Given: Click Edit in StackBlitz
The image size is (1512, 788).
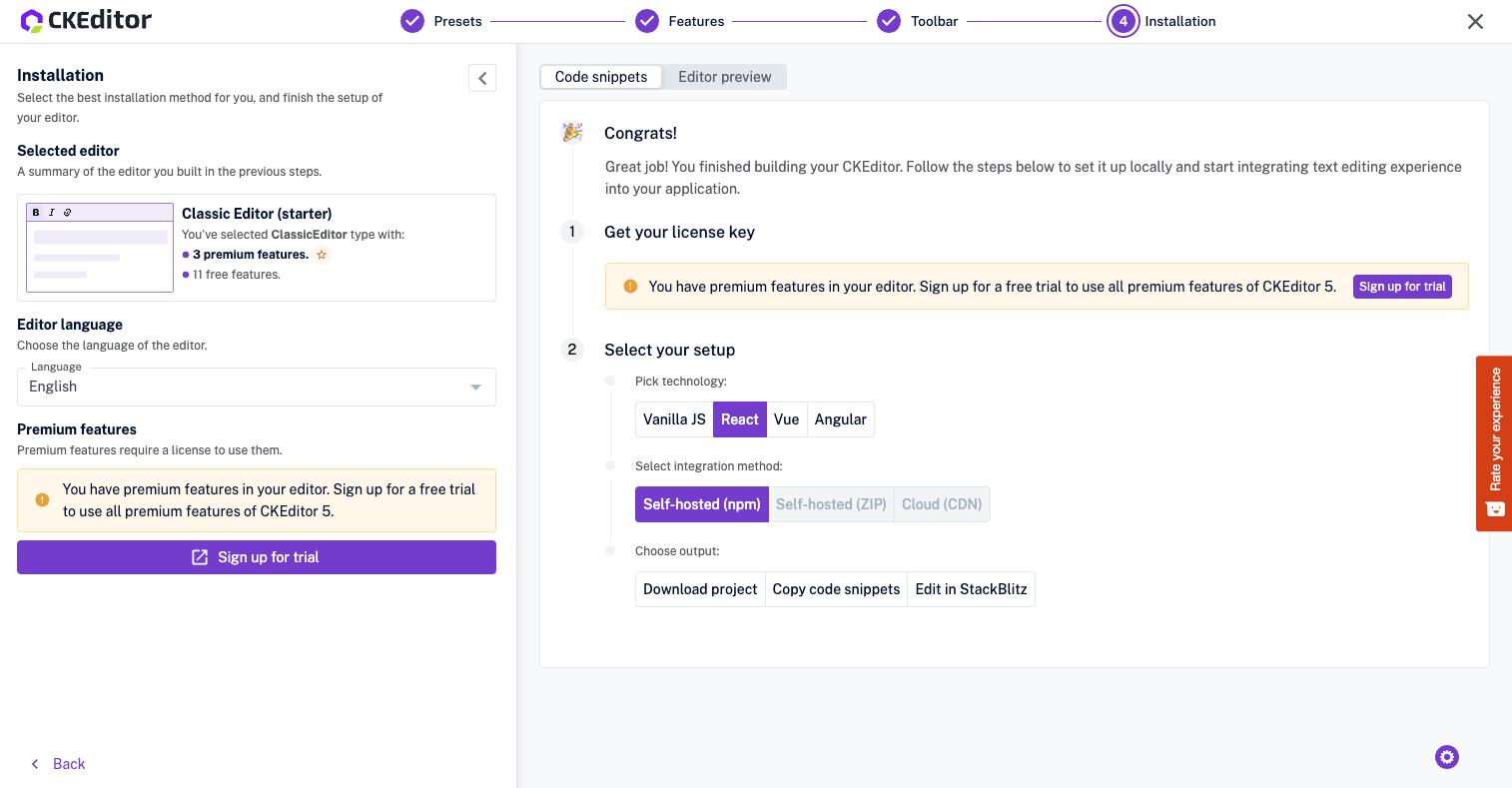Looking at the screenshot, I should (x=971, y=589).
